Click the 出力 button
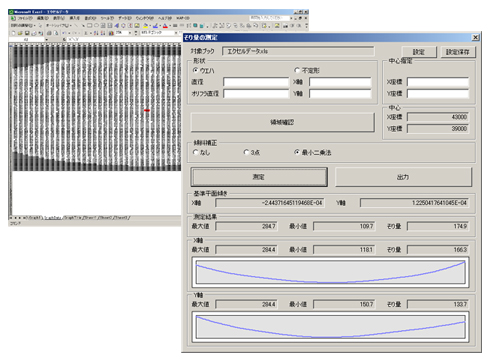Image resolution: width=492 pixels, height=363 pixels. click(x=403, y=177)
